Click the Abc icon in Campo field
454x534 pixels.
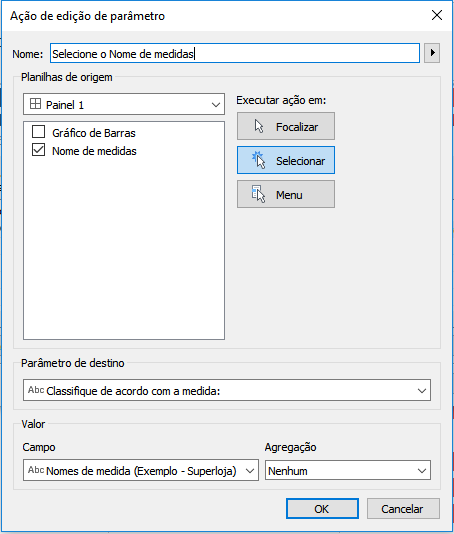(x=36, y=470)
